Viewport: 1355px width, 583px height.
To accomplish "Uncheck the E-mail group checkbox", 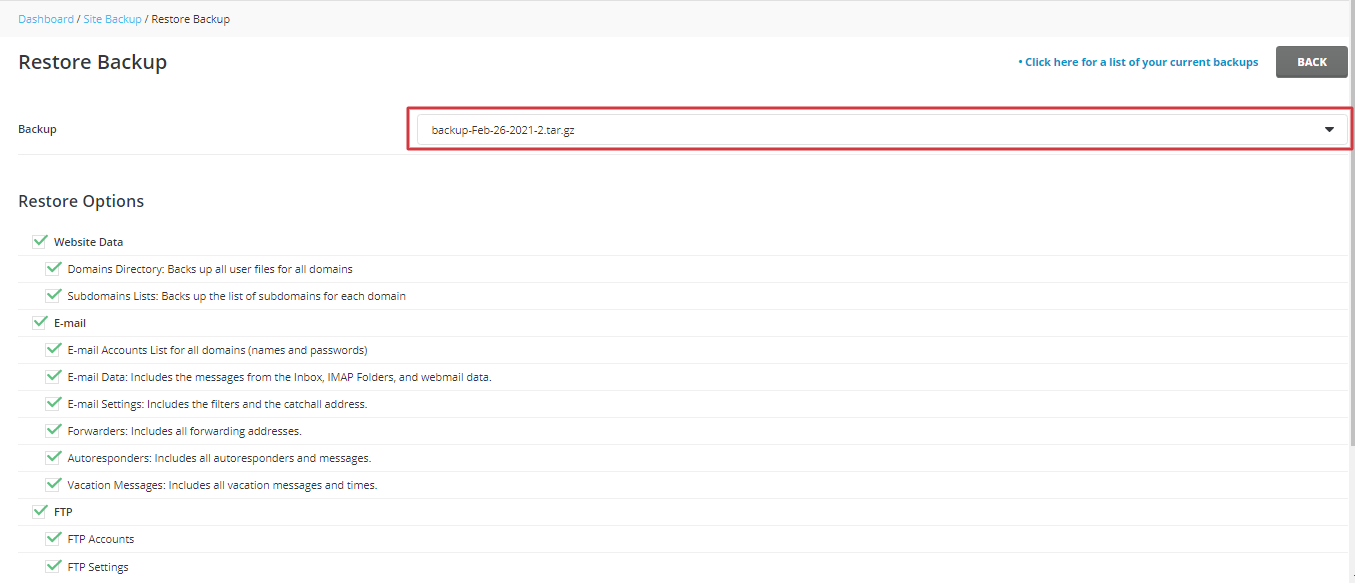I will pyautogui.click(x=40, y=322).
